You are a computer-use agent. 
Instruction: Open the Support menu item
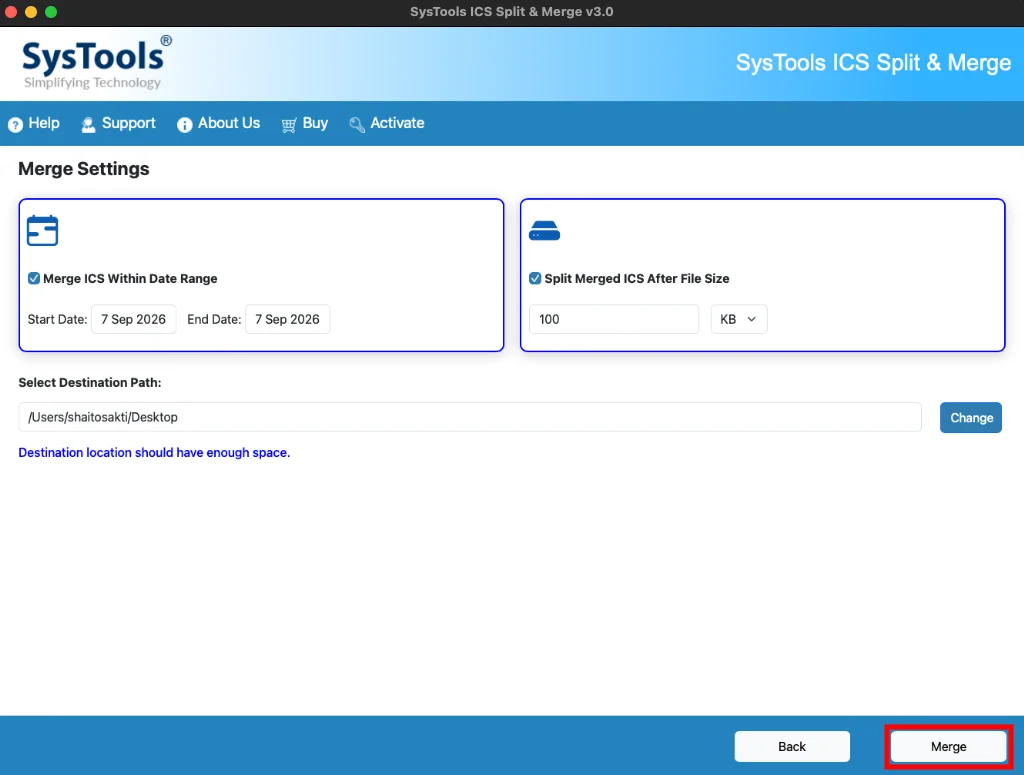pos(119,123)
